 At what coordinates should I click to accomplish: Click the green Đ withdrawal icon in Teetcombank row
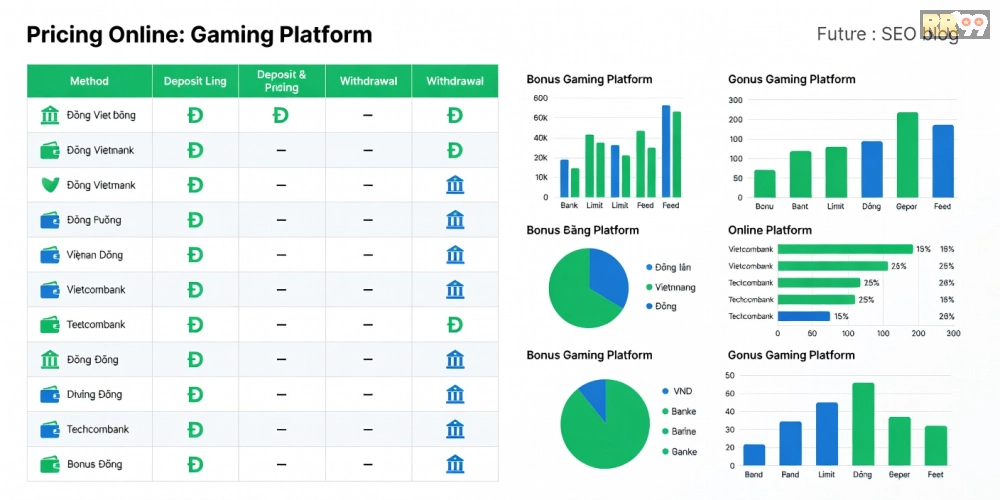455,325
